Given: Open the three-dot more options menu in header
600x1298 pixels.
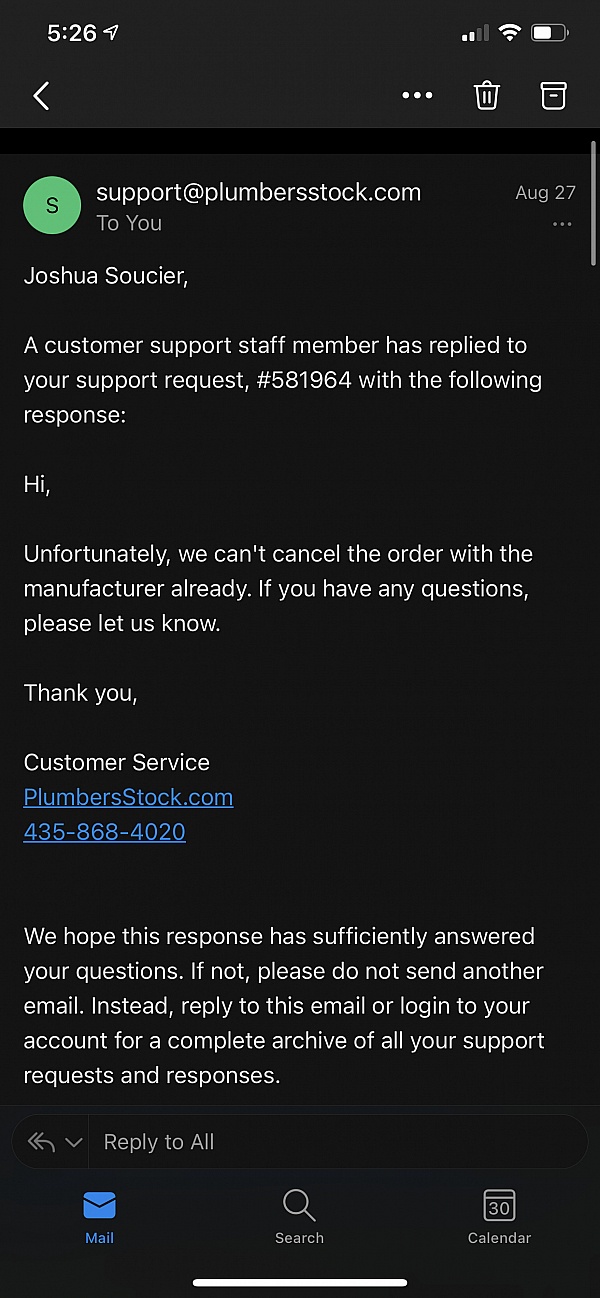Looking at the screenshot, I should [417, 96].
